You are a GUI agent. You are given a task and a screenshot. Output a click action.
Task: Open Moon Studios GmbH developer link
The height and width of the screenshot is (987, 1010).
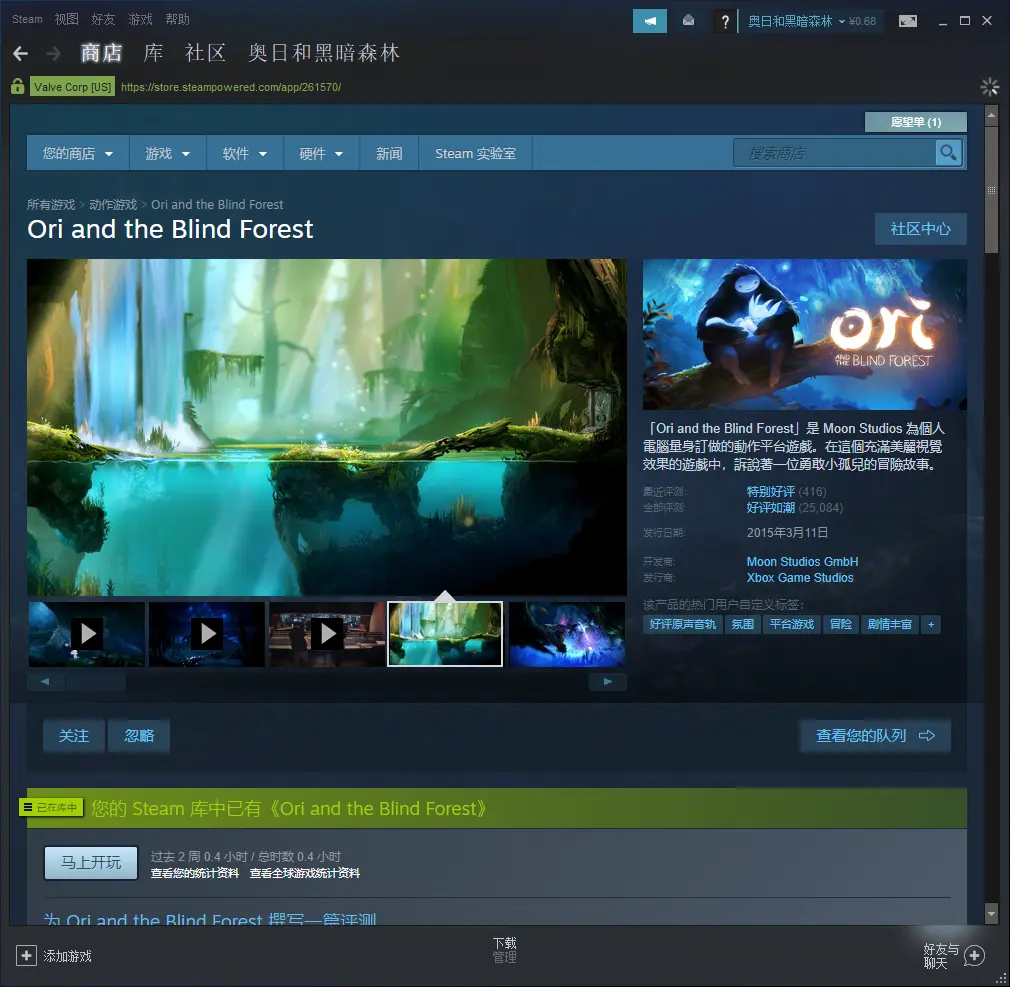pyautogui.click(x=802, y=562)
